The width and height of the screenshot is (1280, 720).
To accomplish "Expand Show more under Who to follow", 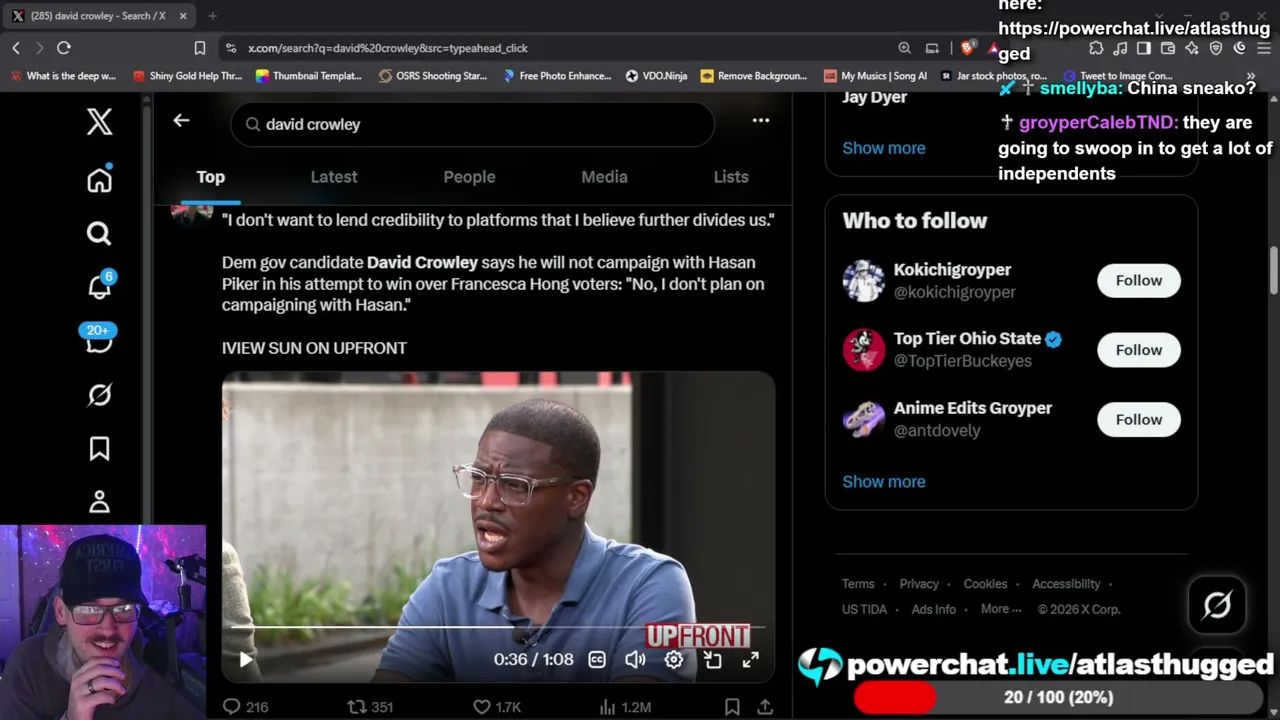I will pos(884,482).
